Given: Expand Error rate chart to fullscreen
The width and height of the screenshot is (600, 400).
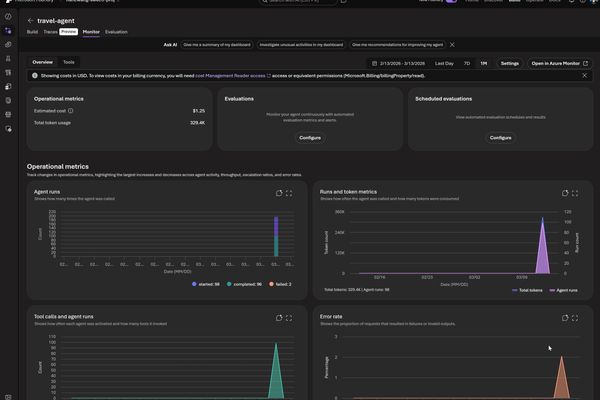Looking at the screenshot, I should coord(575,318).
